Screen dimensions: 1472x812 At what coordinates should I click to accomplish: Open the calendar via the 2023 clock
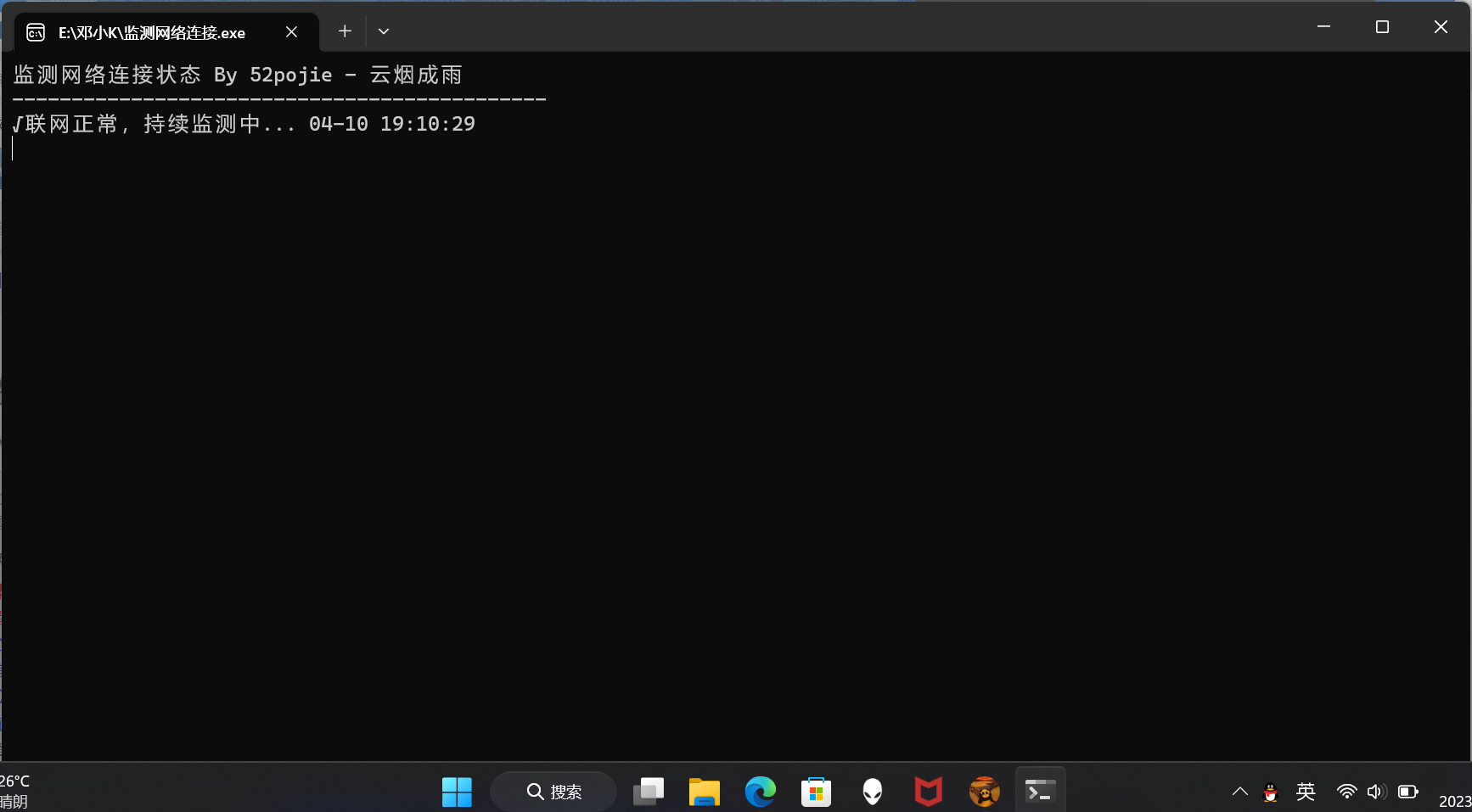[1453, 798]
